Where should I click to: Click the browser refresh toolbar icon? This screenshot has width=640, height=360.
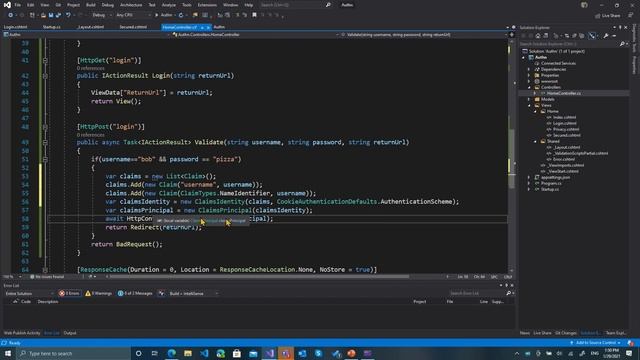181,15
